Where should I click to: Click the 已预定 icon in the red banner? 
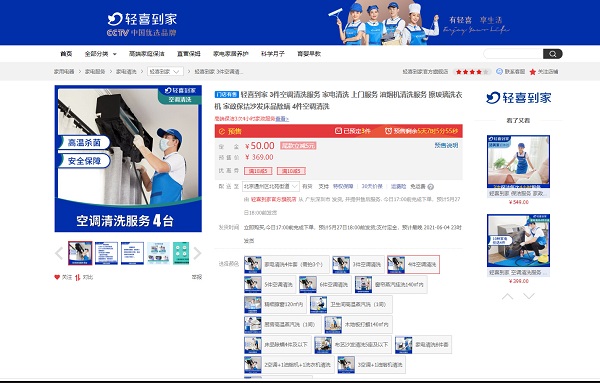(x=338, y=131)
